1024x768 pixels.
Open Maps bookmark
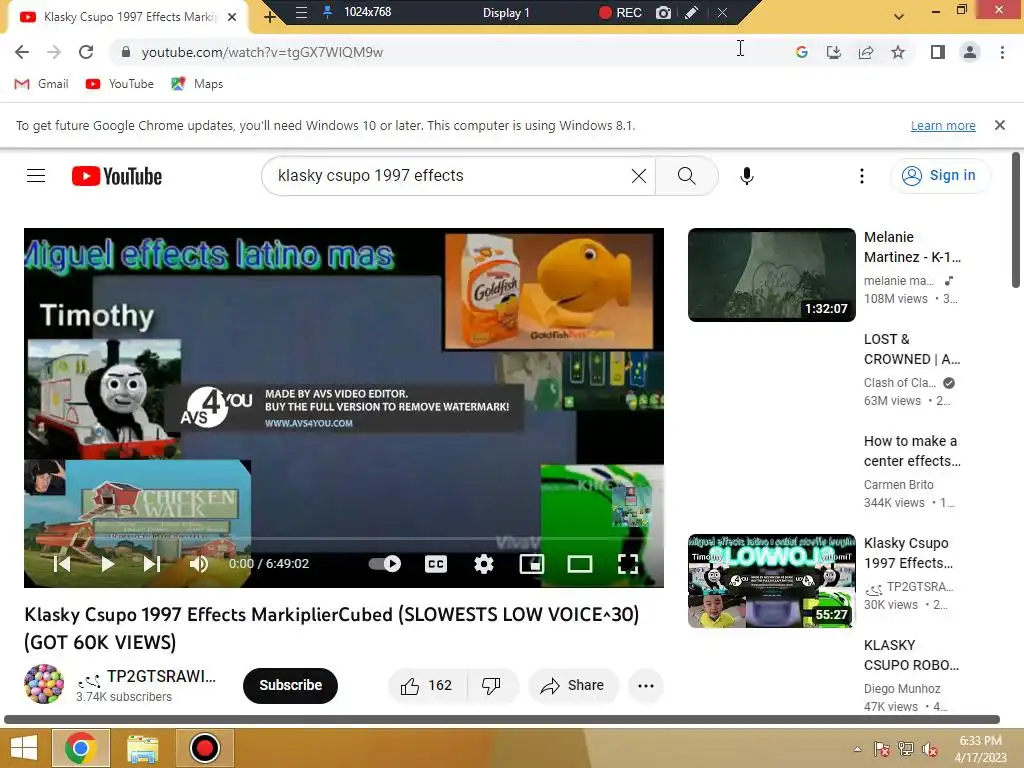click(x=197, y=84)
